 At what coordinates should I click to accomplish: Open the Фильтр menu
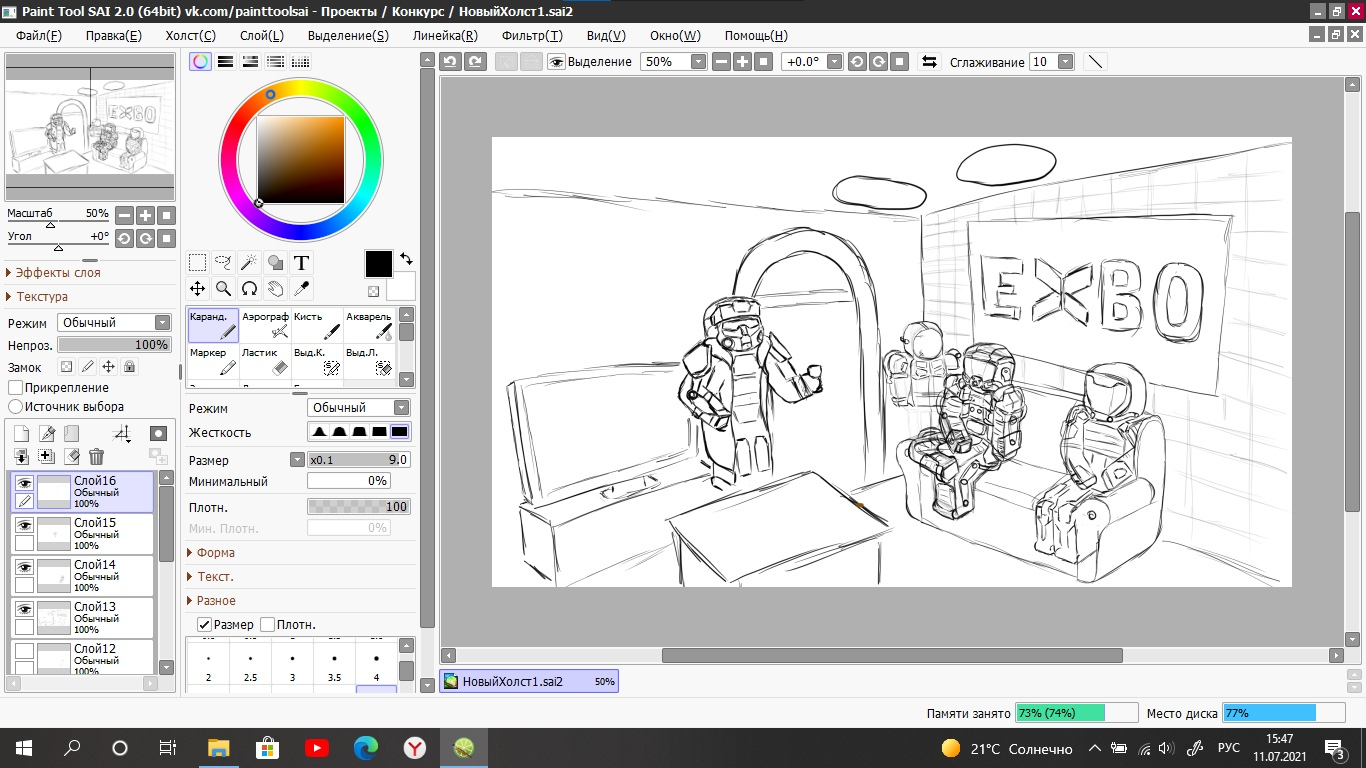click(532, 35)
